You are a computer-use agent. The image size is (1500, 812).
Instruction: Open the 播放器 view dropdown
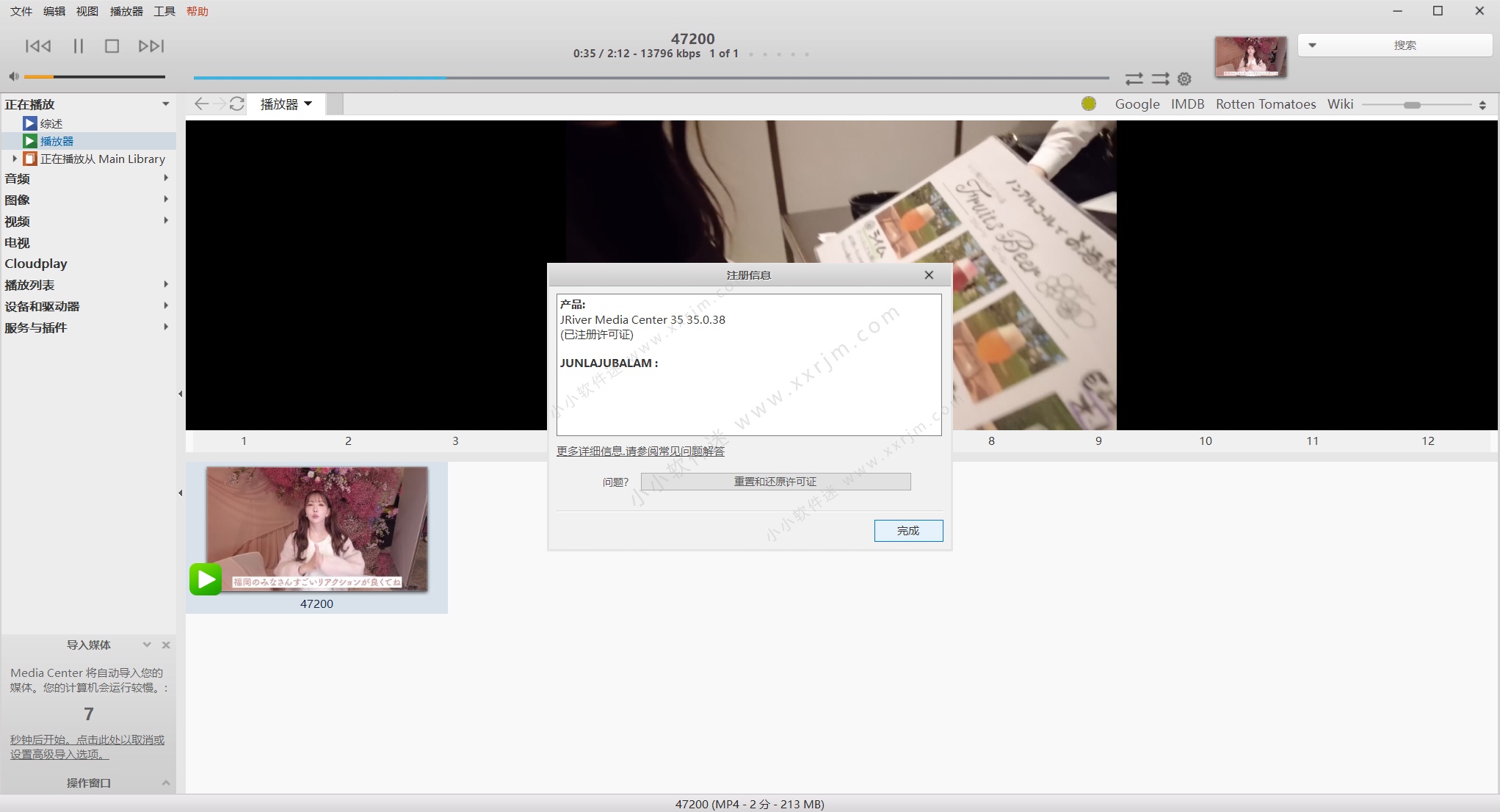click(286, 104)
